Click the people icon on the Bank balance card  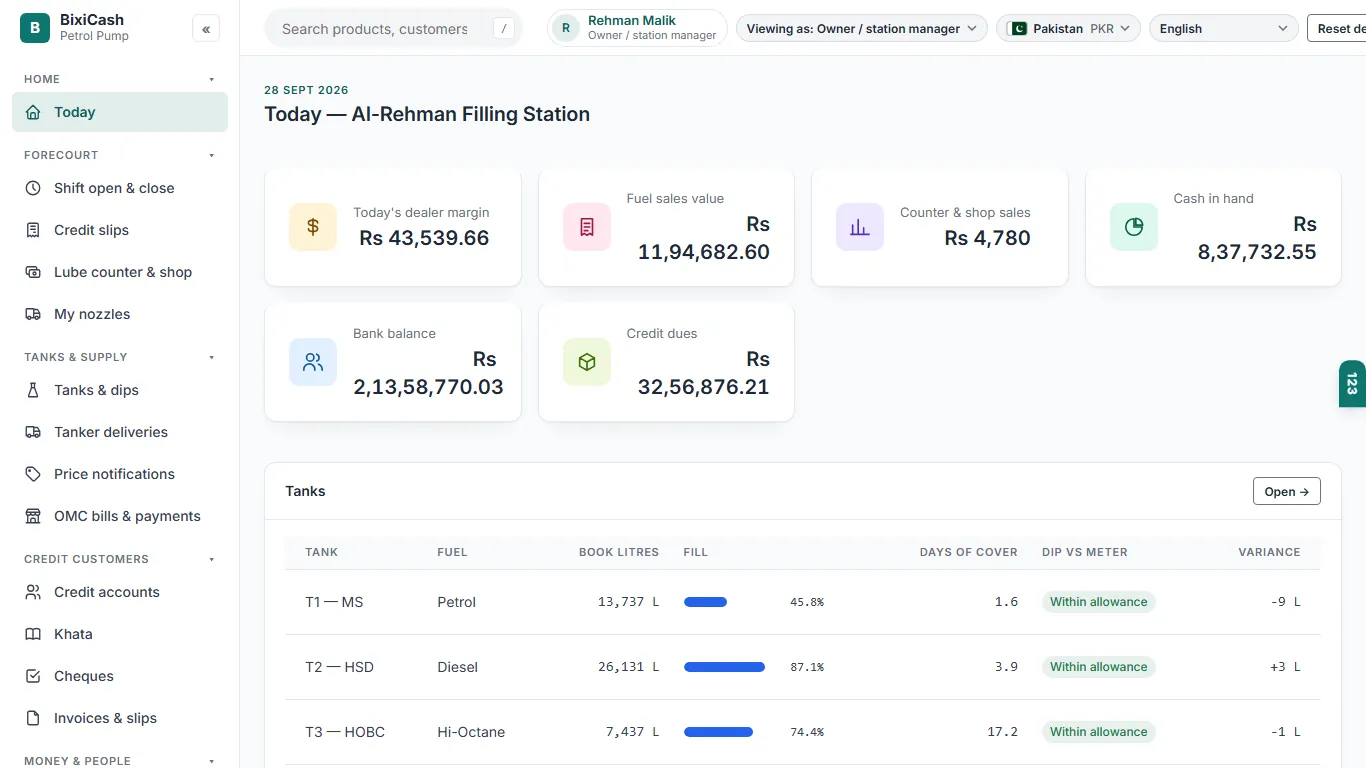tap(313, 362)
